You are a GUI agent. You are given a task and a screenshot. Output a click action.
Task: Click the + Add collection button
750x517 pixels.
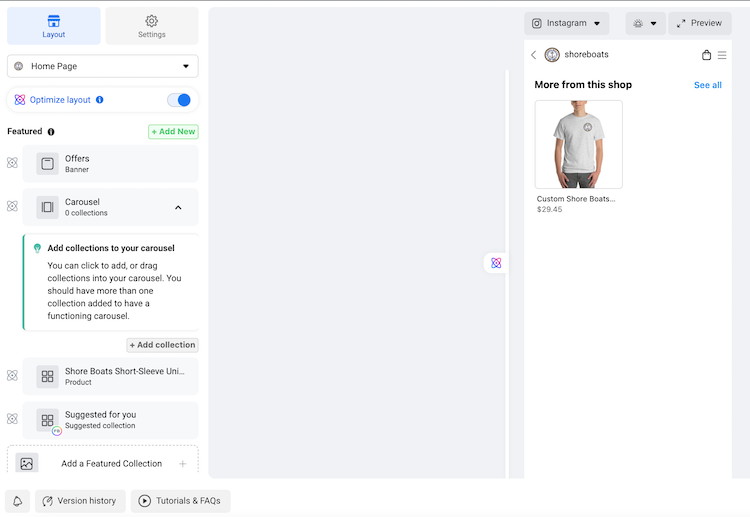[x=162, y=345]
